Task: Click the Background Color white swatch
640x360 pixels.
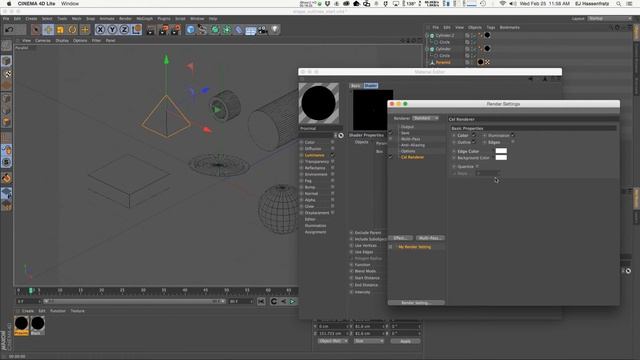Action: (501, 158)
